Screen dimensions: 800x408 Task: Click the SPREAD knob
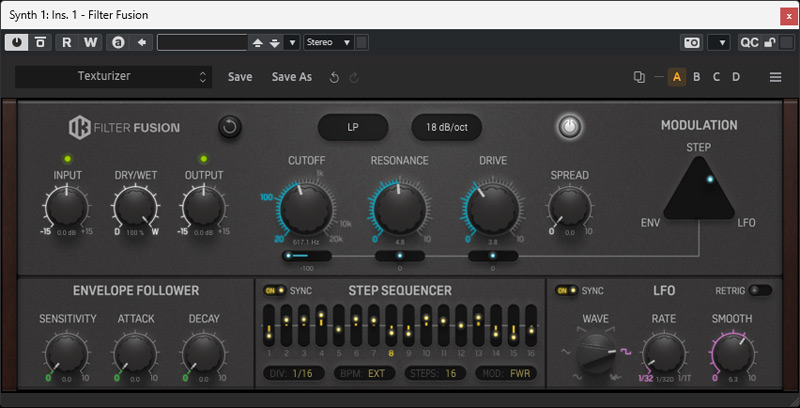tap(569, 207)
